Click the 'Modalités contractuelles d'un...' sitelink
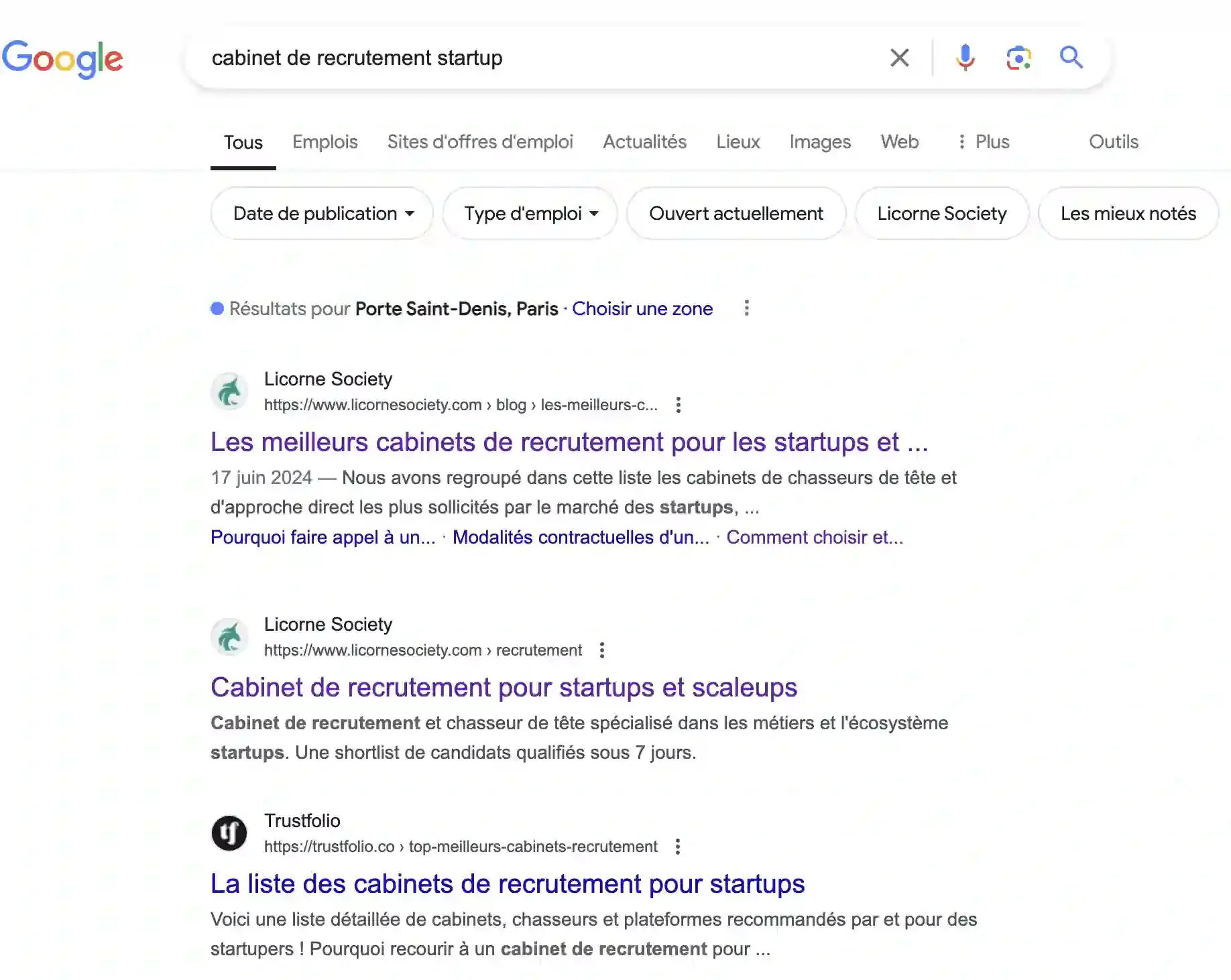Viewport: 1231px width, 980px height. tap(581, 538)
